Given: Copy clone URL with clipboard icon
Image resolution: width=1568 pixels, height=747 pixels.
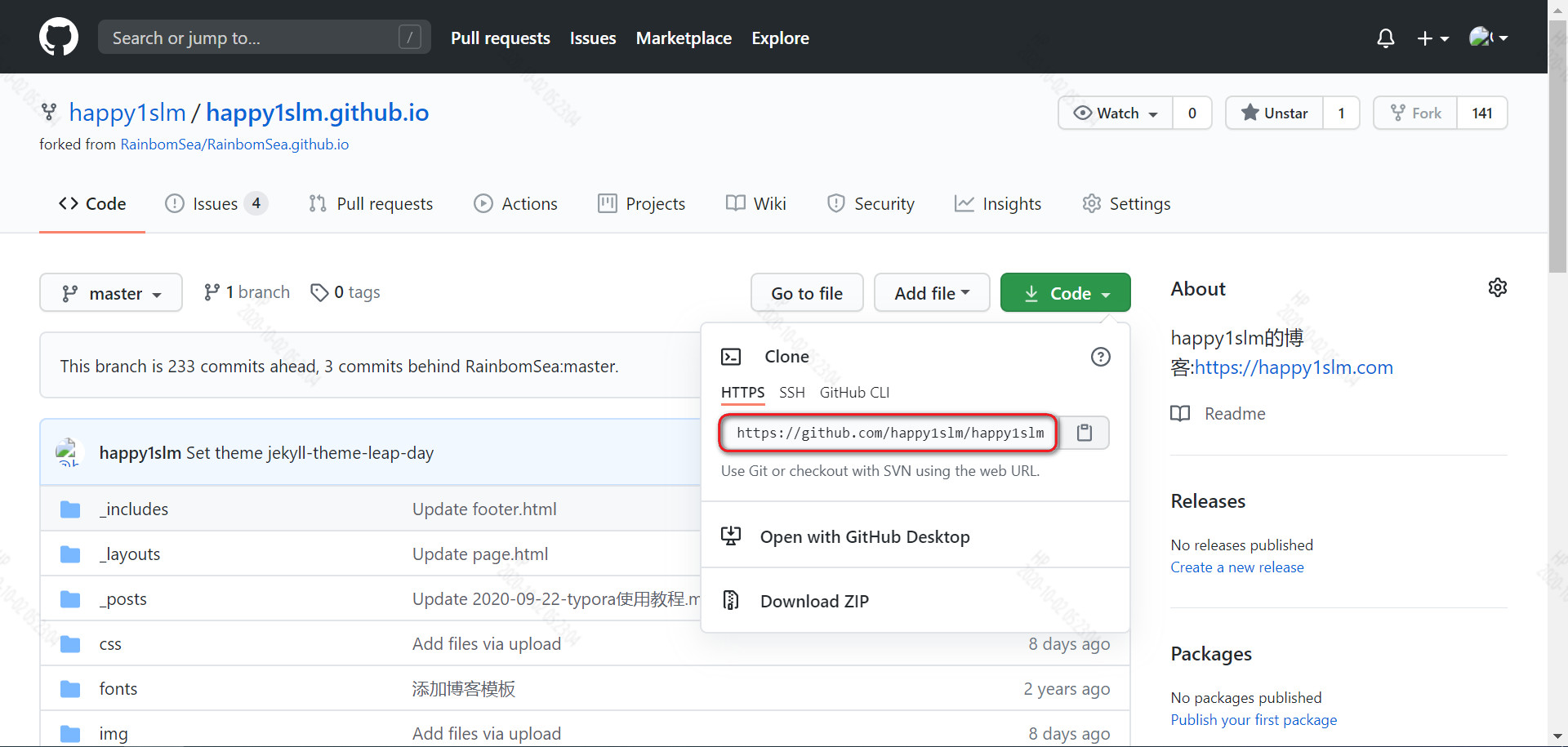Looking at the screenshot, I should click(x=1084, y=433).
